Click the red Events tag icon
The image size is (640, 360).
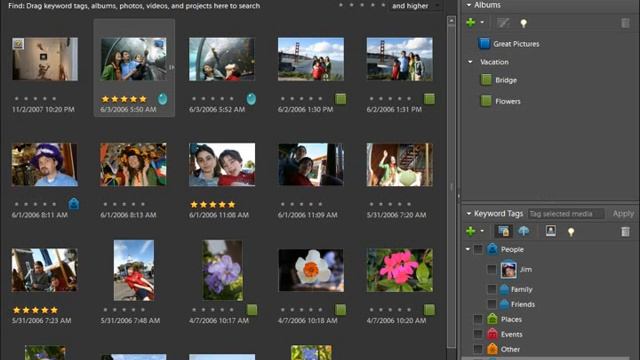(492, 334)
